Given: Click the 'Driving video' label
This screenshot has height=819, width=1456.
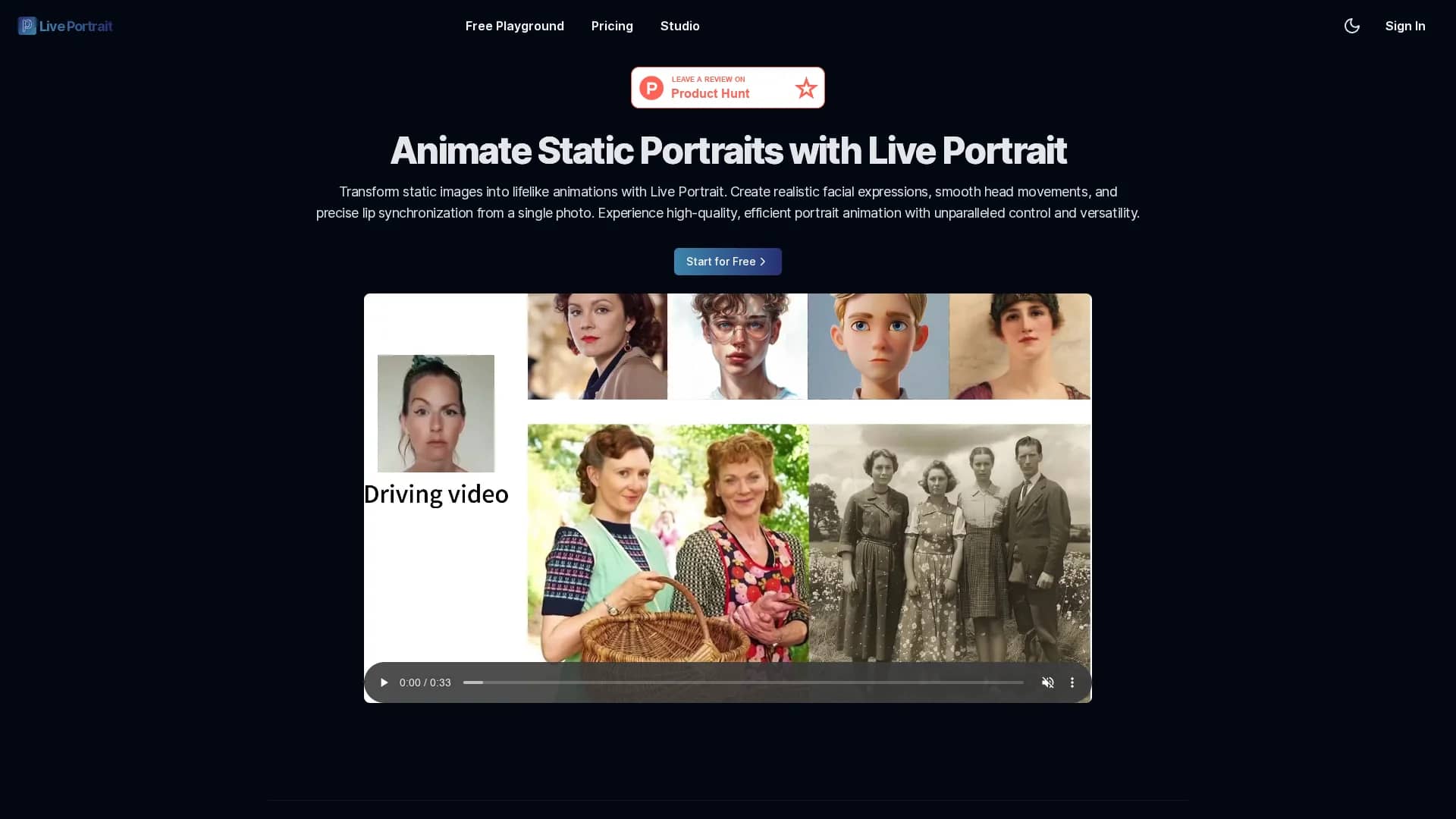Looking at the screenshot, I should 436,494.
